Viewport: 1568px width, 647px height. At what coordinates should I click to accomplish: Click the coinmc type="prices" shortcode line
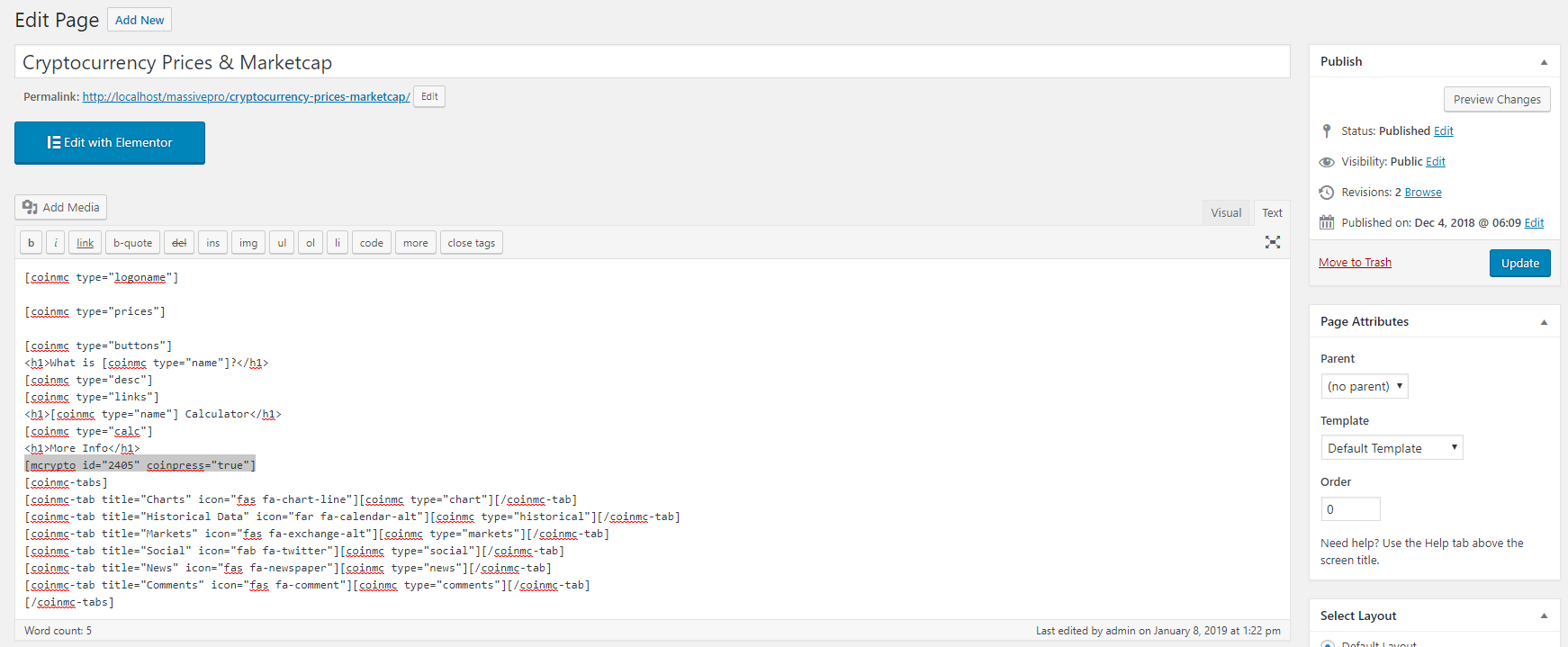95,312
